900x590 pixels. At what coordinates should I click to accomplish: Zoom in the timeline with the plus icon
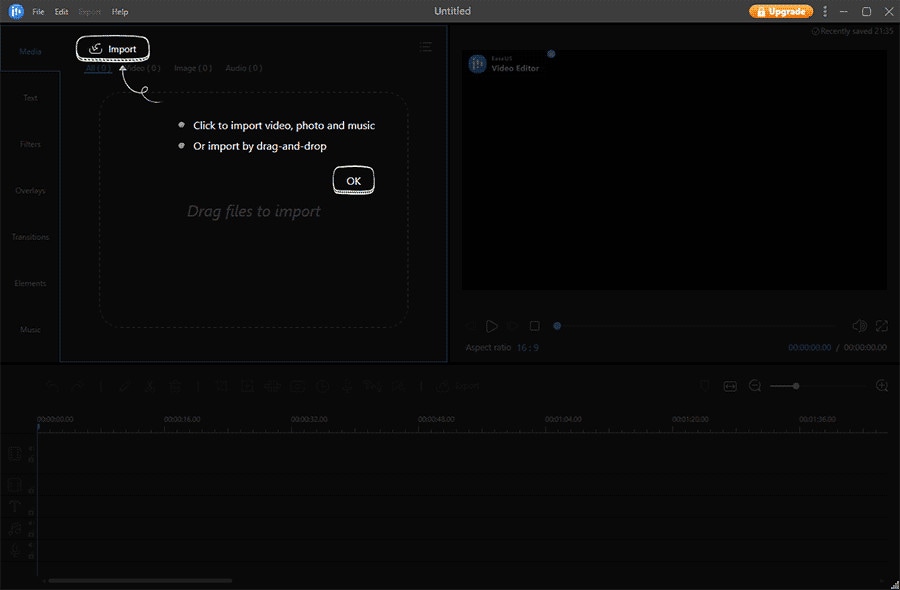click(882, 386)
